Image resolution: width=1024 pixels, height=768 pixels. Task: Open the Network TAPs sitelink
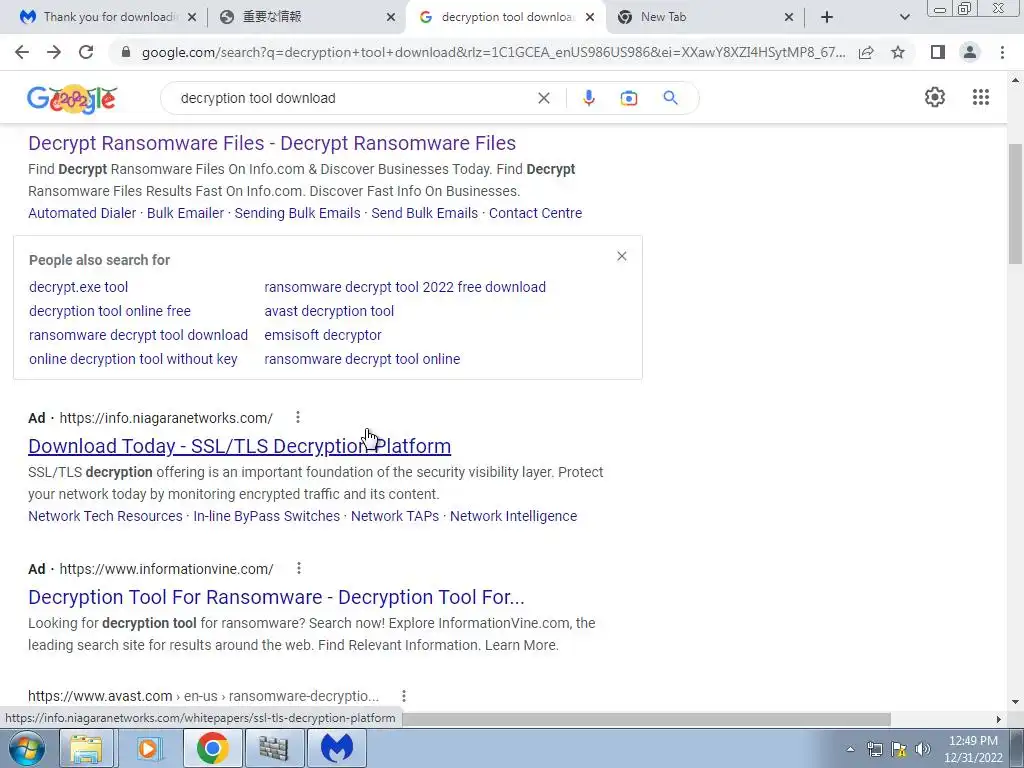tap(395, 516)
